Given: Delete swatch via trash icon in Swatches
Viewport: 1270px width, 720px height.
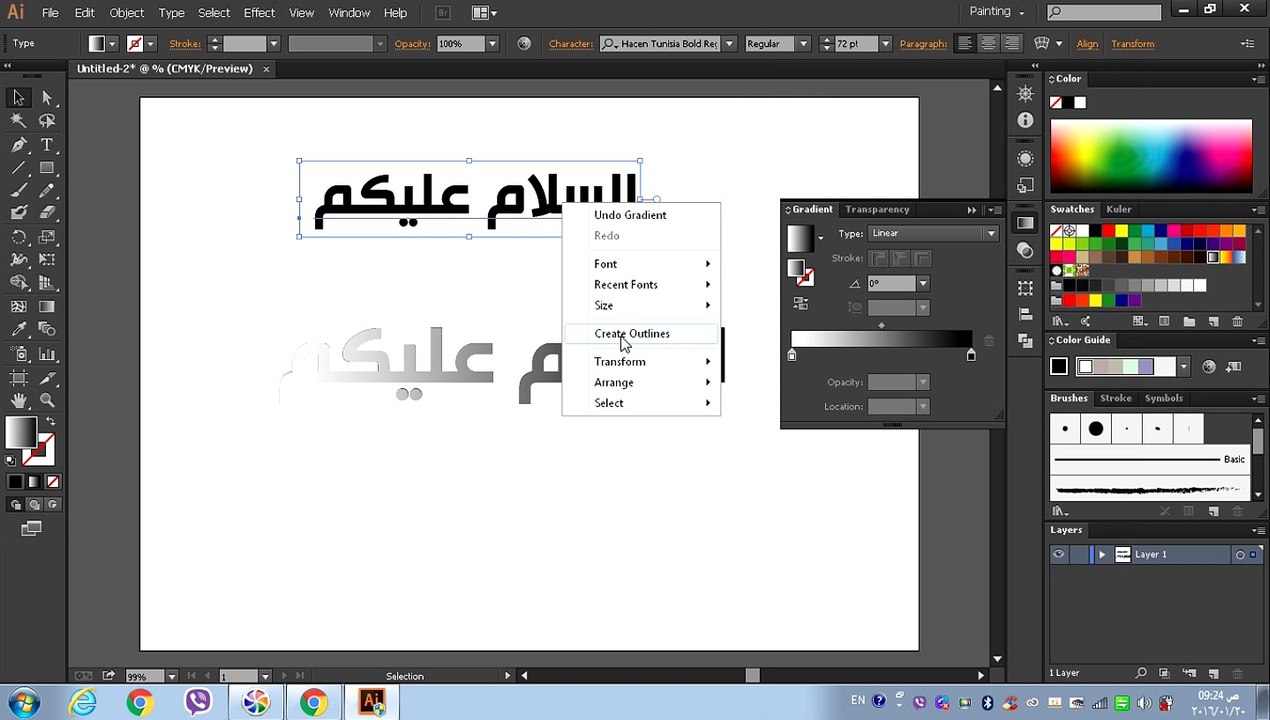Looking at the screenshot, I should pyautogui.click(x=1237, y=321).
